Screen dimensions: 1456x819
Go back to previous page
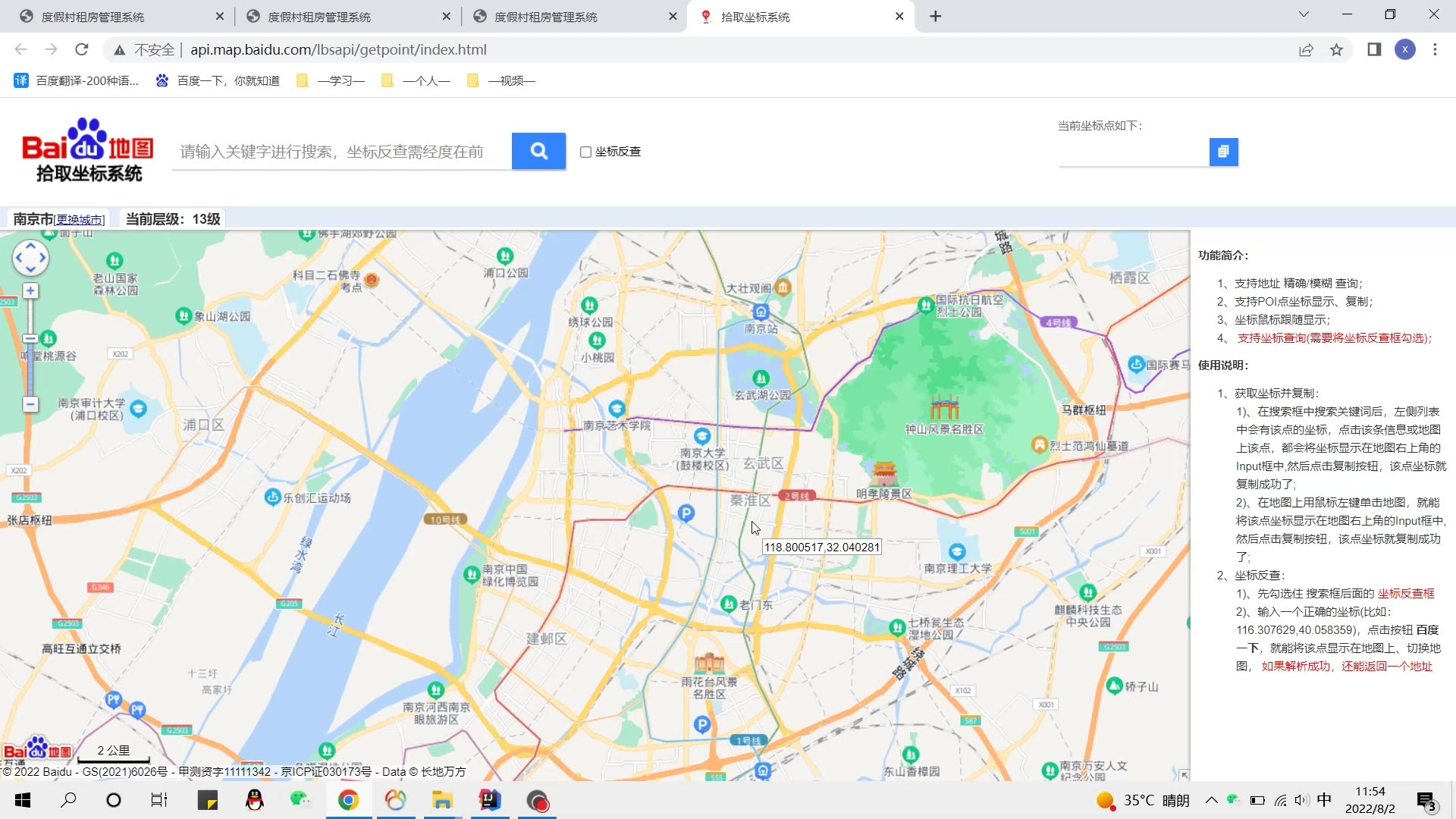point(20,49)
